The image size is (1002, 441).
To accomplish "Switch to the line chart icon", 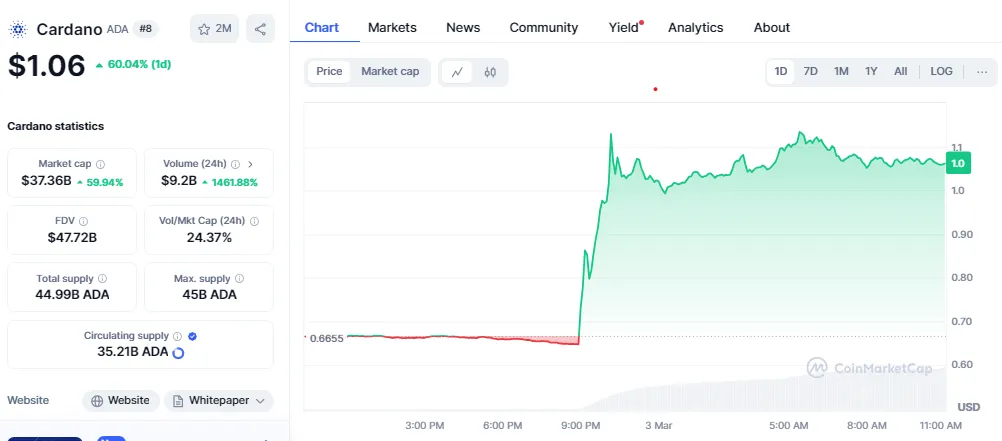I will point(457,72).
